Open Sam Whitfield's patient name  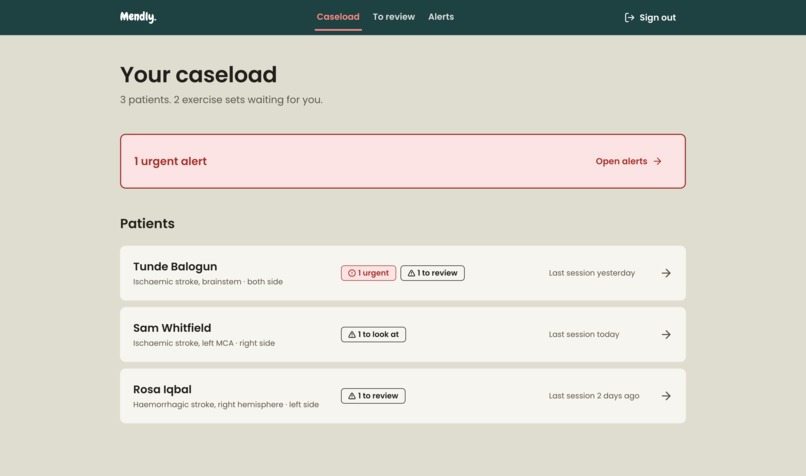pos(172,328)
